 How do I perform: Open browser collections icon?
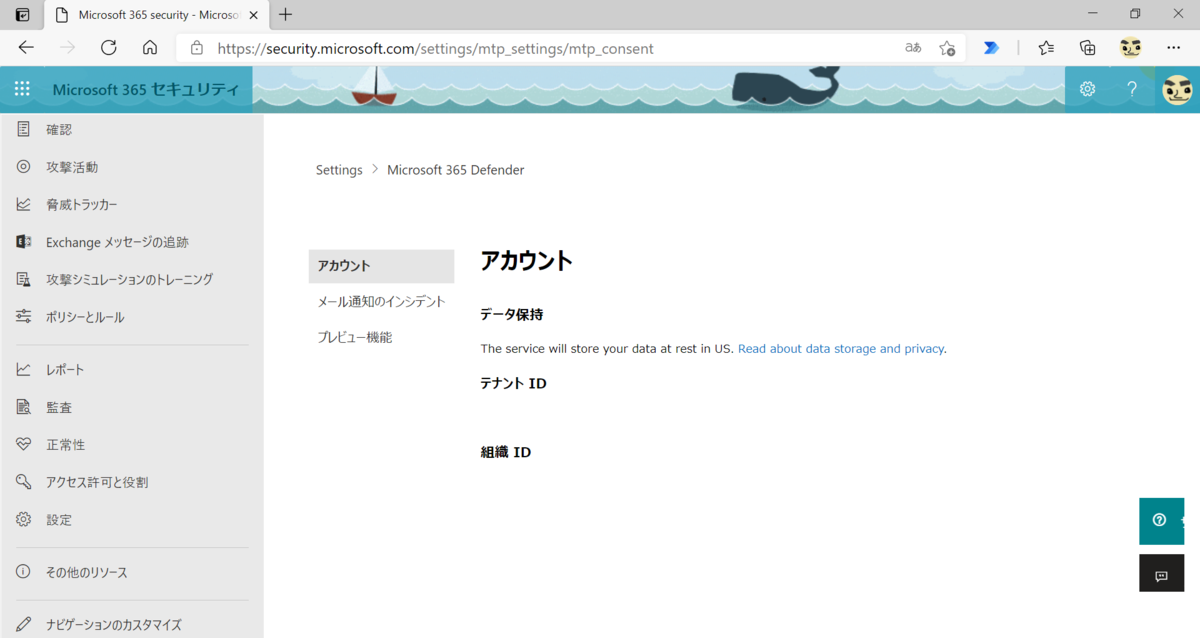tap(1088, 48)
